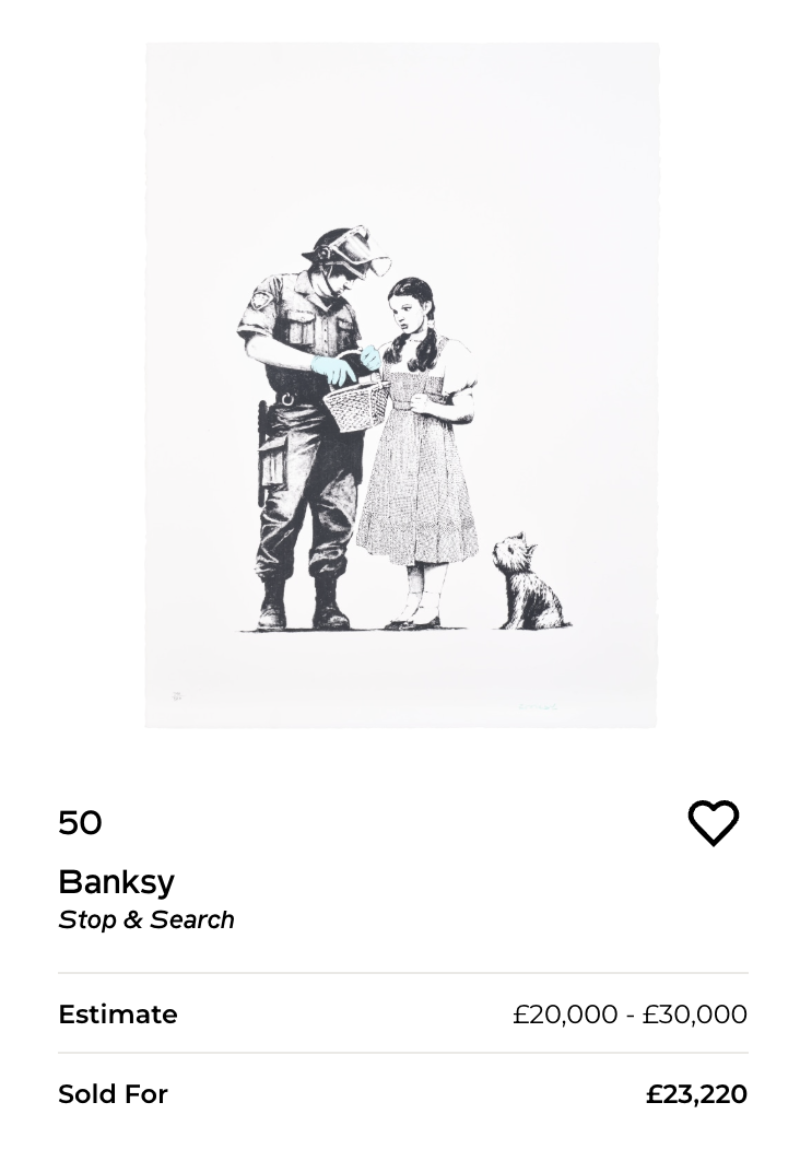Click the blue glove in the artwork
This screenshot has height=1161, width=800.
point(331,369)
